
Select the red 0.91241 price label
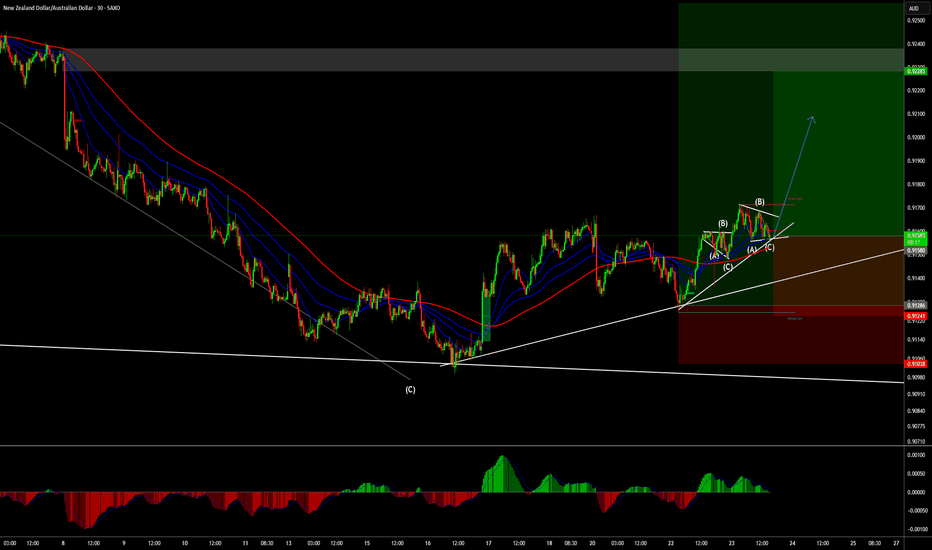pyautogui.click(x=915, y=316)
